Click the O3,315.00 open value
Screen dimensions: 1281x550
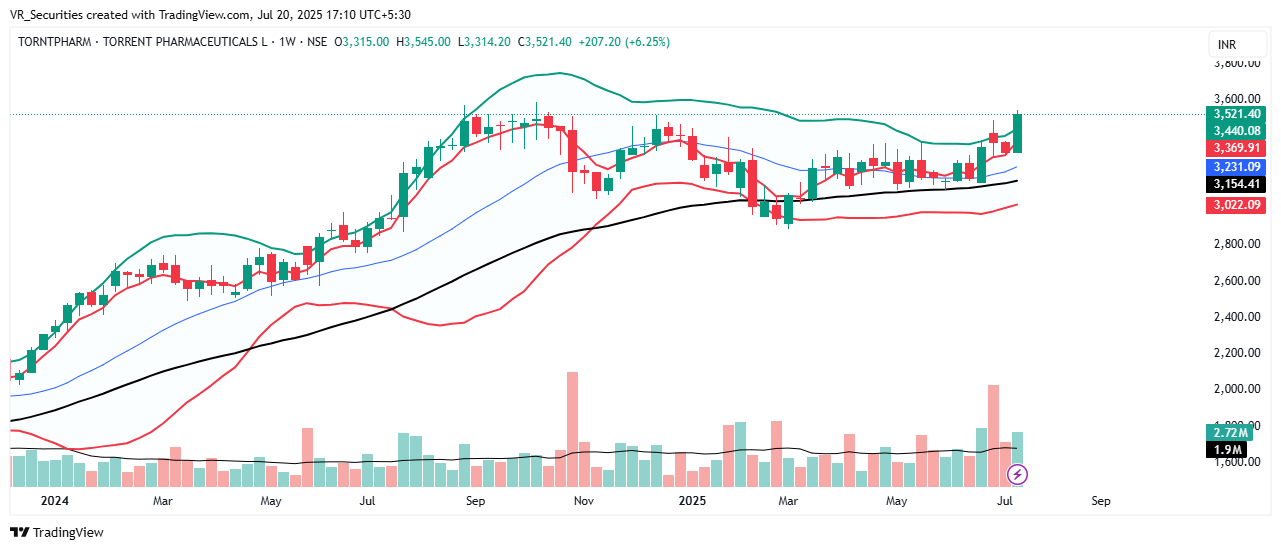coord(361,42)
